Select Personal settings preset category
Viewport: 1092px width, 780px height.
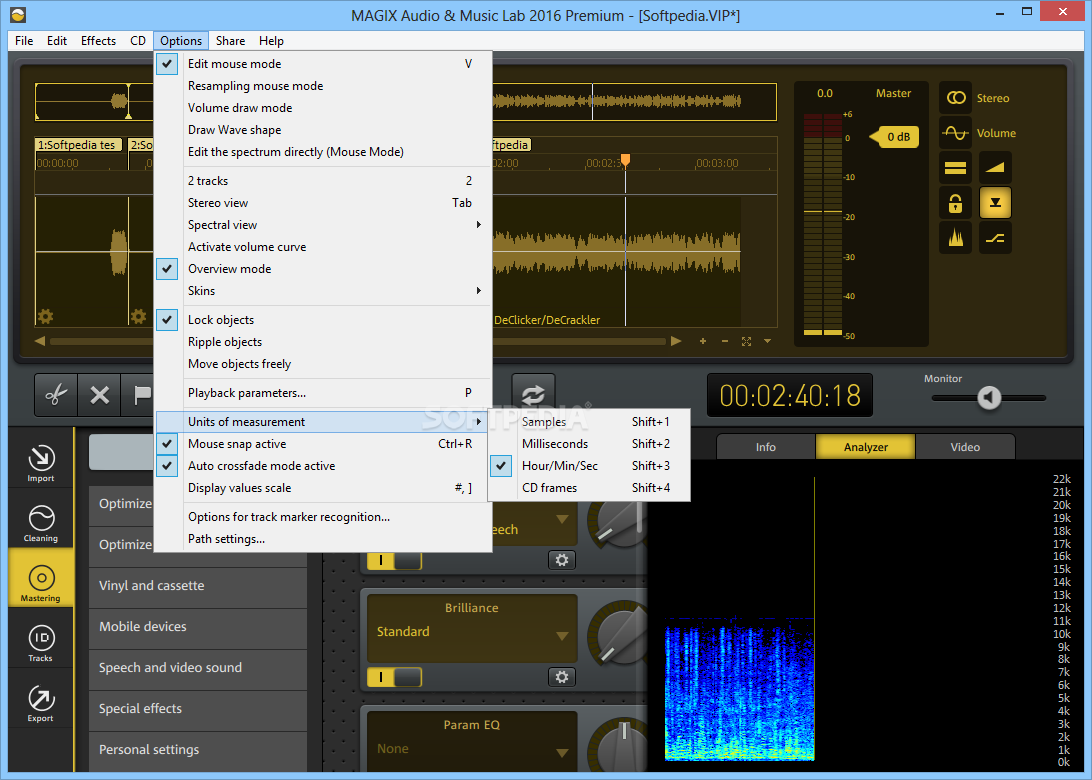click(x=198, y=750)
